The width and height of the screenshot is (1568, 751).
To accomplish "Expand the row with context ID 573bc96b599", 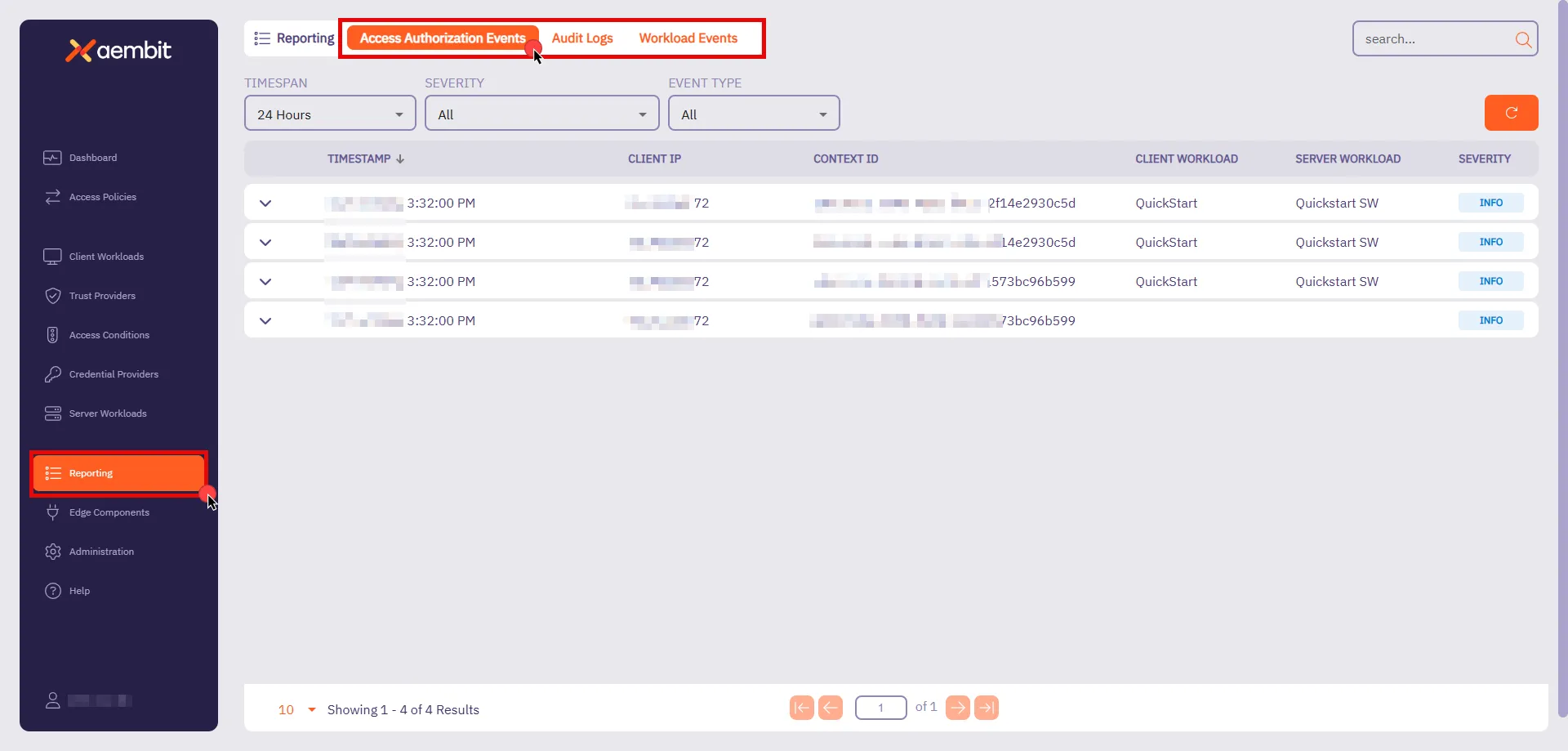I will coord(265,282).
